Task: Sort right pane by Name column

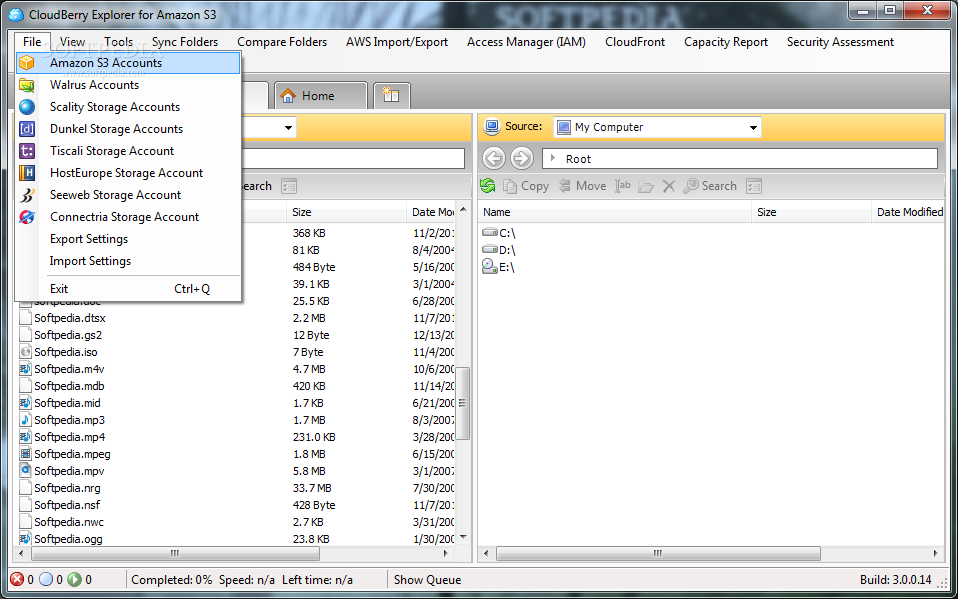Action: tap(614, 212)
